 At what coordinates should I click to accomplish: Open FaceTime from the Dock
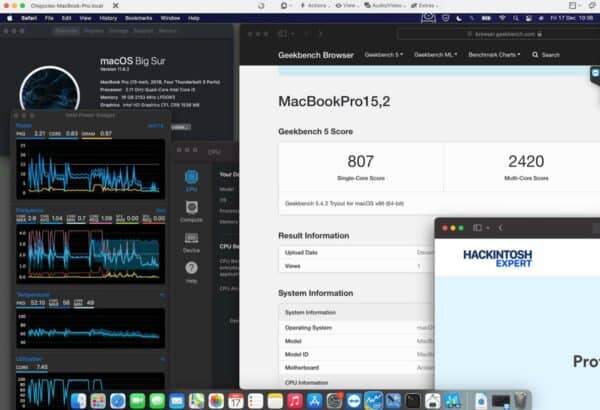(137, 401)
